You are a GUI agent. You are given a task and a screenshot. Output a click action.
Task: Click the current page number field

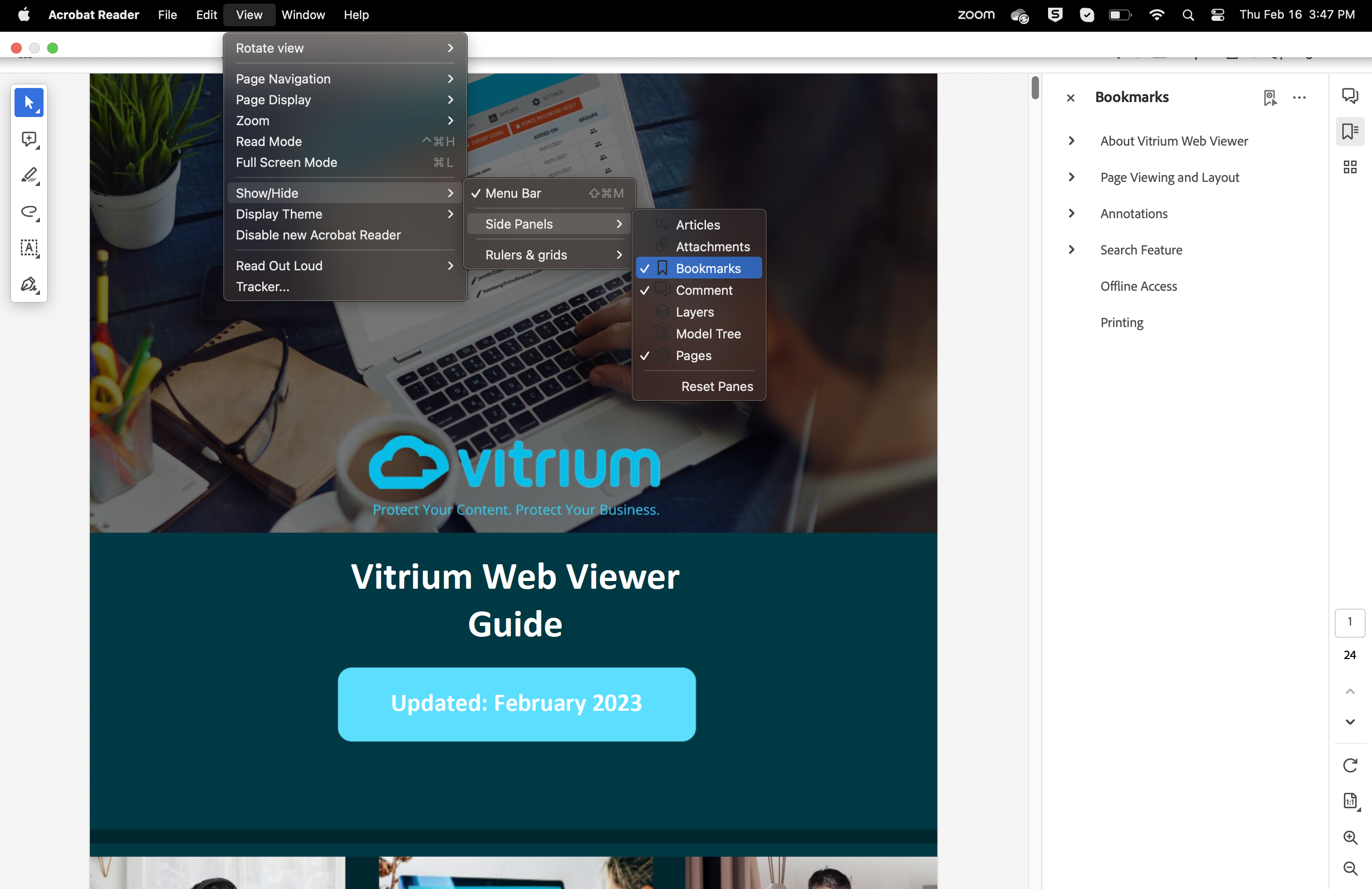tap(1349, 623)
